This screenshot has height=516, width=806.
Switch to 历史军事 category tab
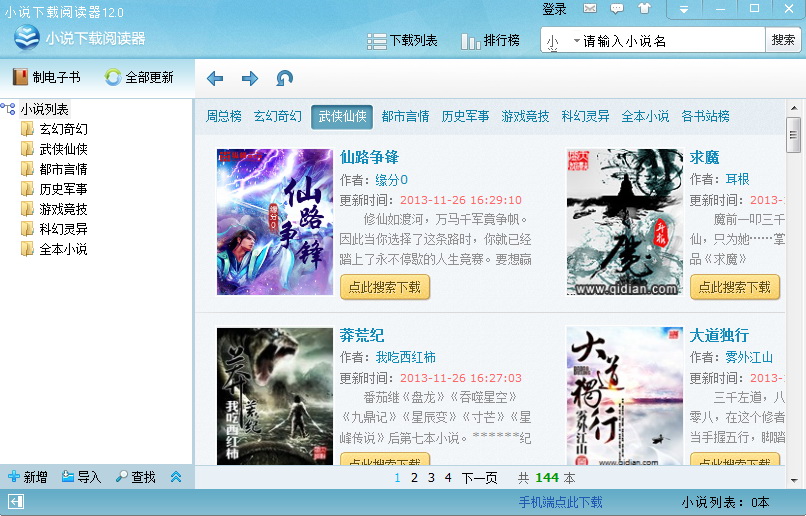point(465,116)
